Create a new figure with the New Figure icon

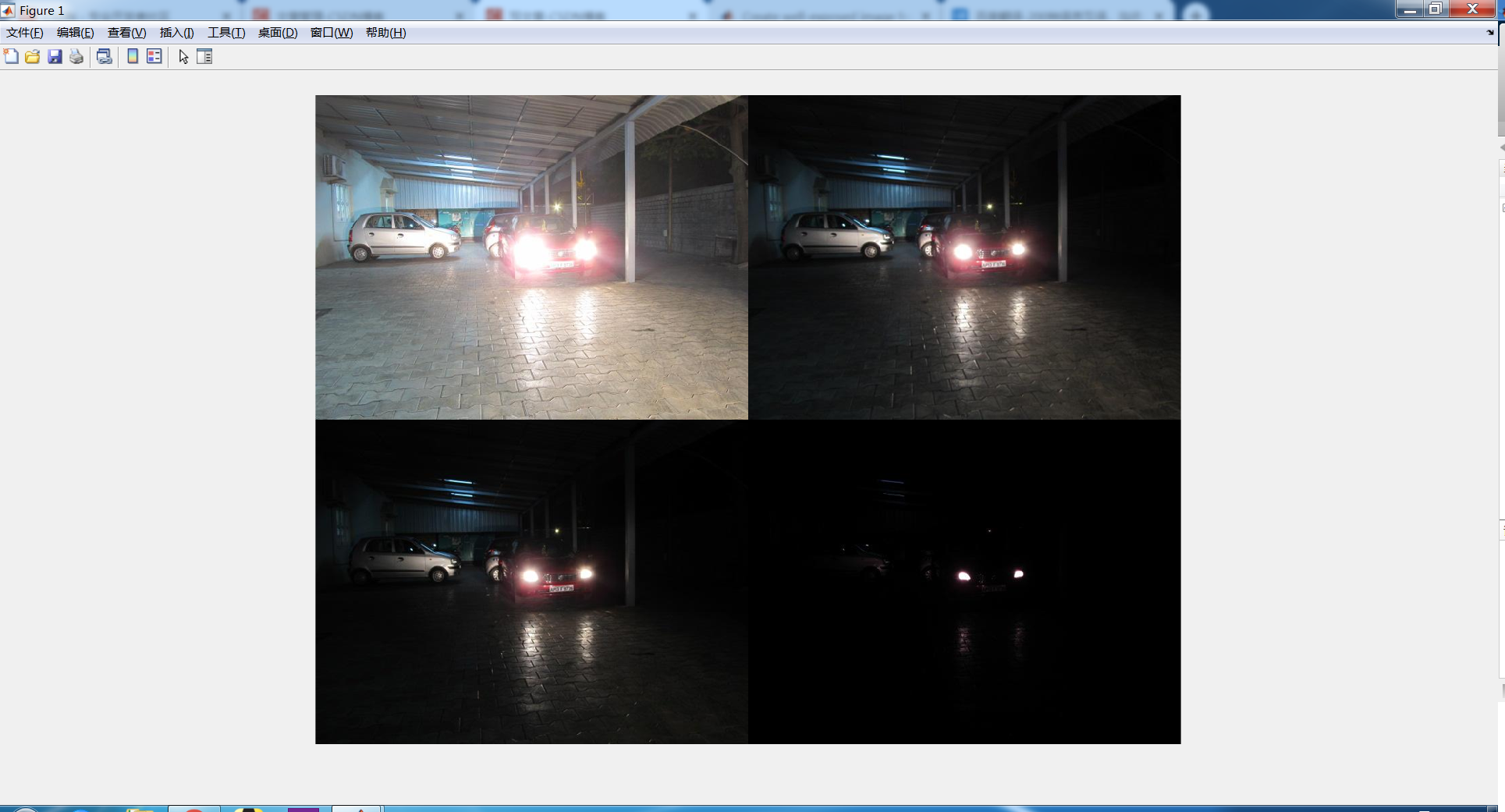click(x=11, y=56)
